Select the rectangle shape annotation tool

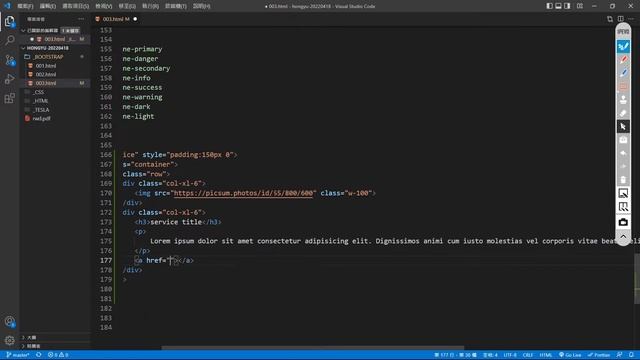[623, 87]
